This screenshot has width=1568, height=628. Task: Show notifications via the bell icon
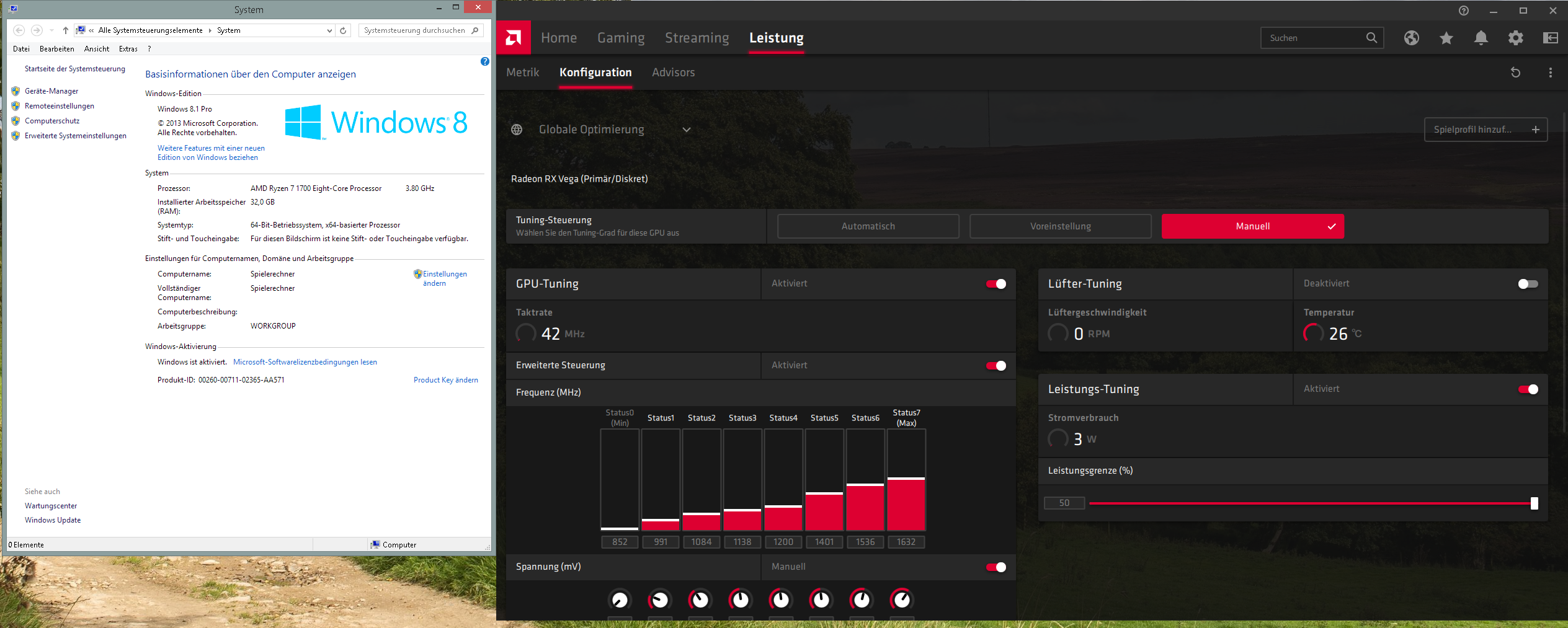pos(1481,38)
